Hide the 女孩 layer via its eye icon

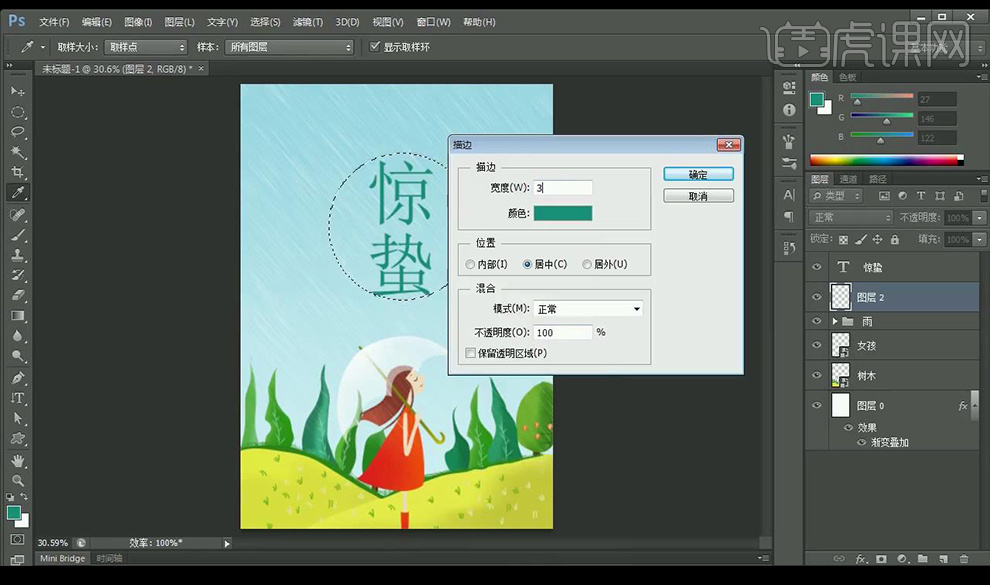click(x=817, y=345)
